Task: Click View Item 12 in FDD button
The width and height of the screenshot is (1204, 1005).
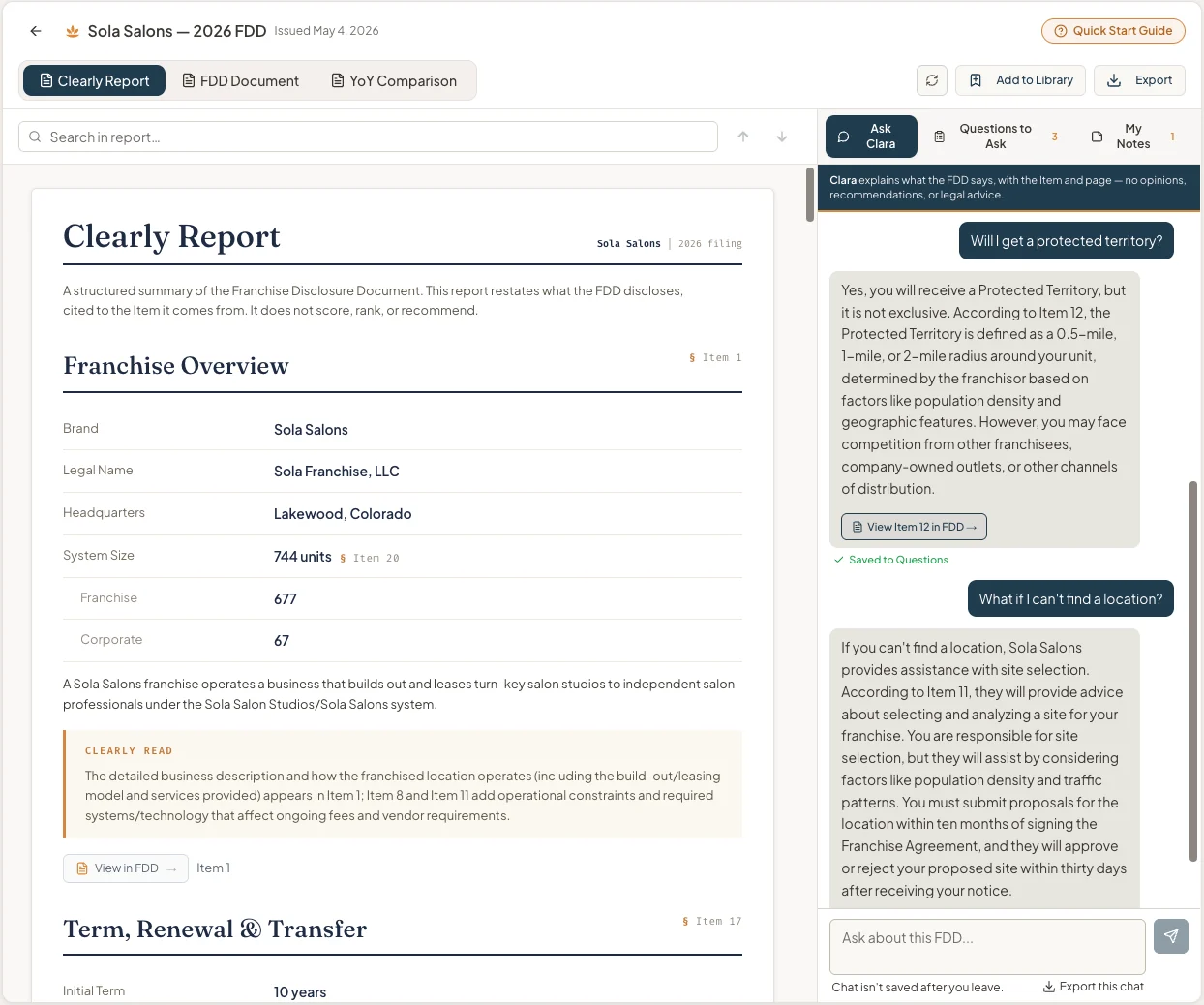Action: pyautogui.click(x=914, y=527)
